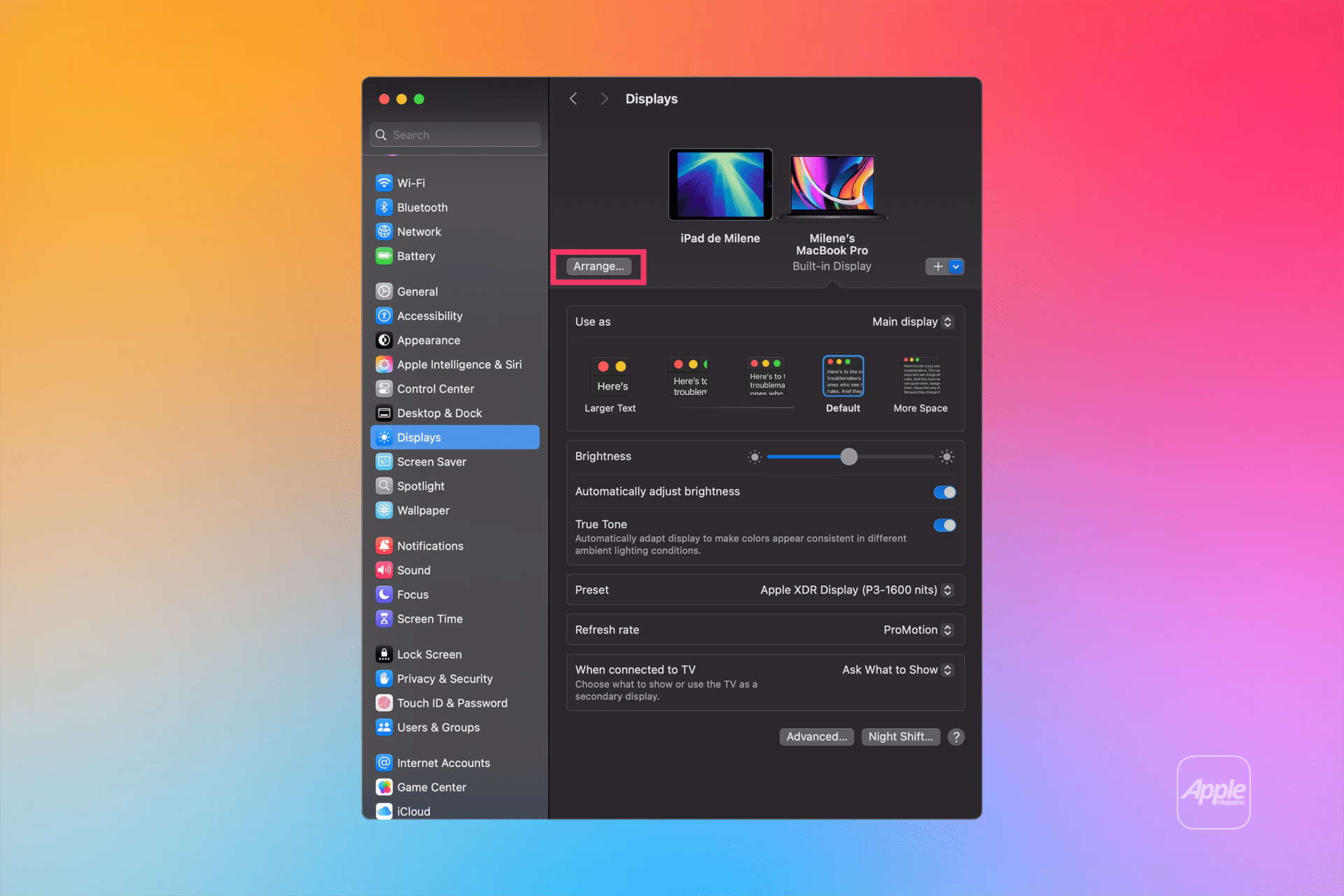This screenshot has width=1344, height=896.
Task: Click the Privacy & Security hand icon
Action: pyautogui.click(x=384, y=678)
